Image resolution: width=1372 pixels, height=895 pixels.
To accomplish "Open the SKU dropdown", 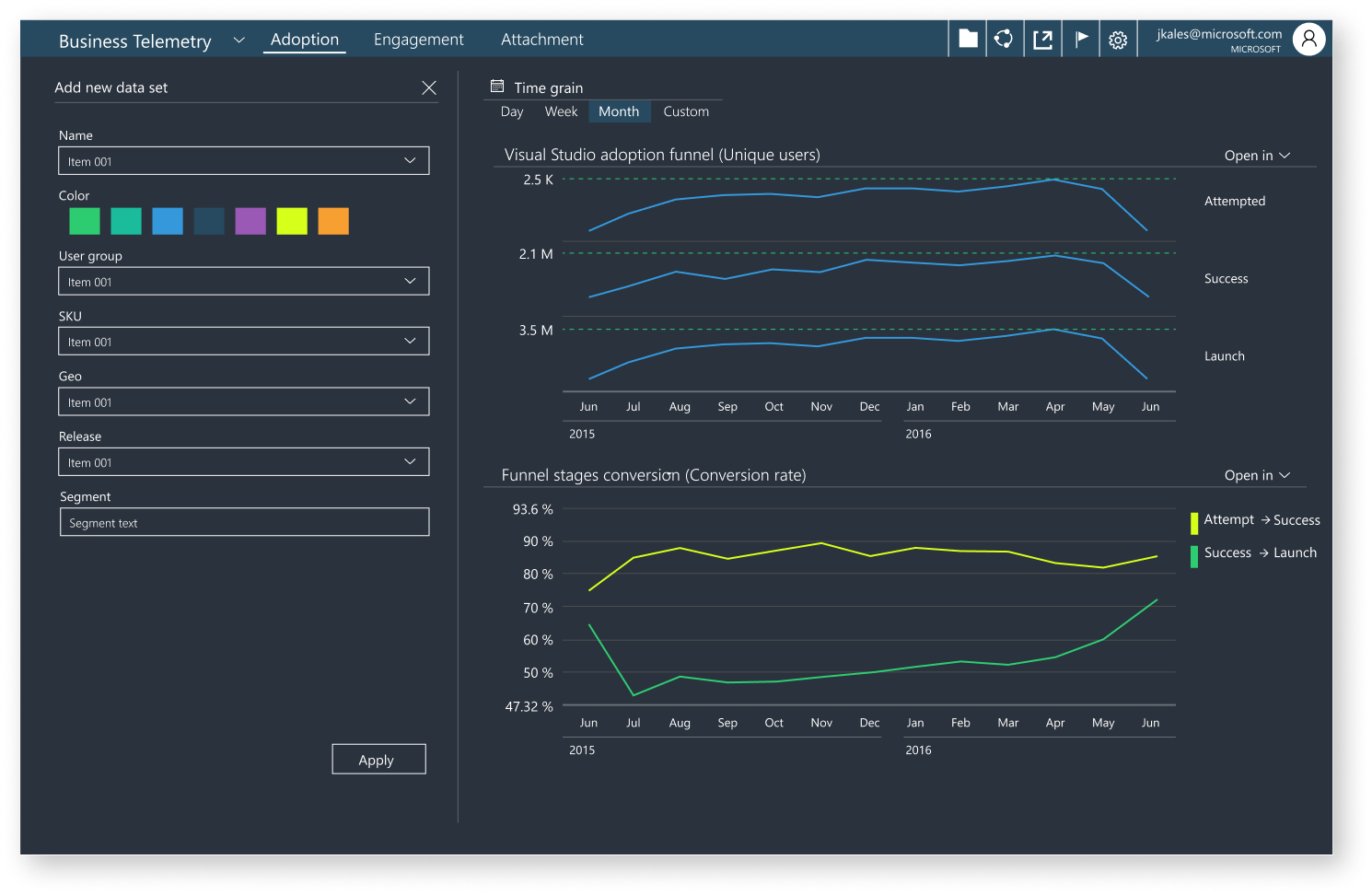I will tap(244, 342).
